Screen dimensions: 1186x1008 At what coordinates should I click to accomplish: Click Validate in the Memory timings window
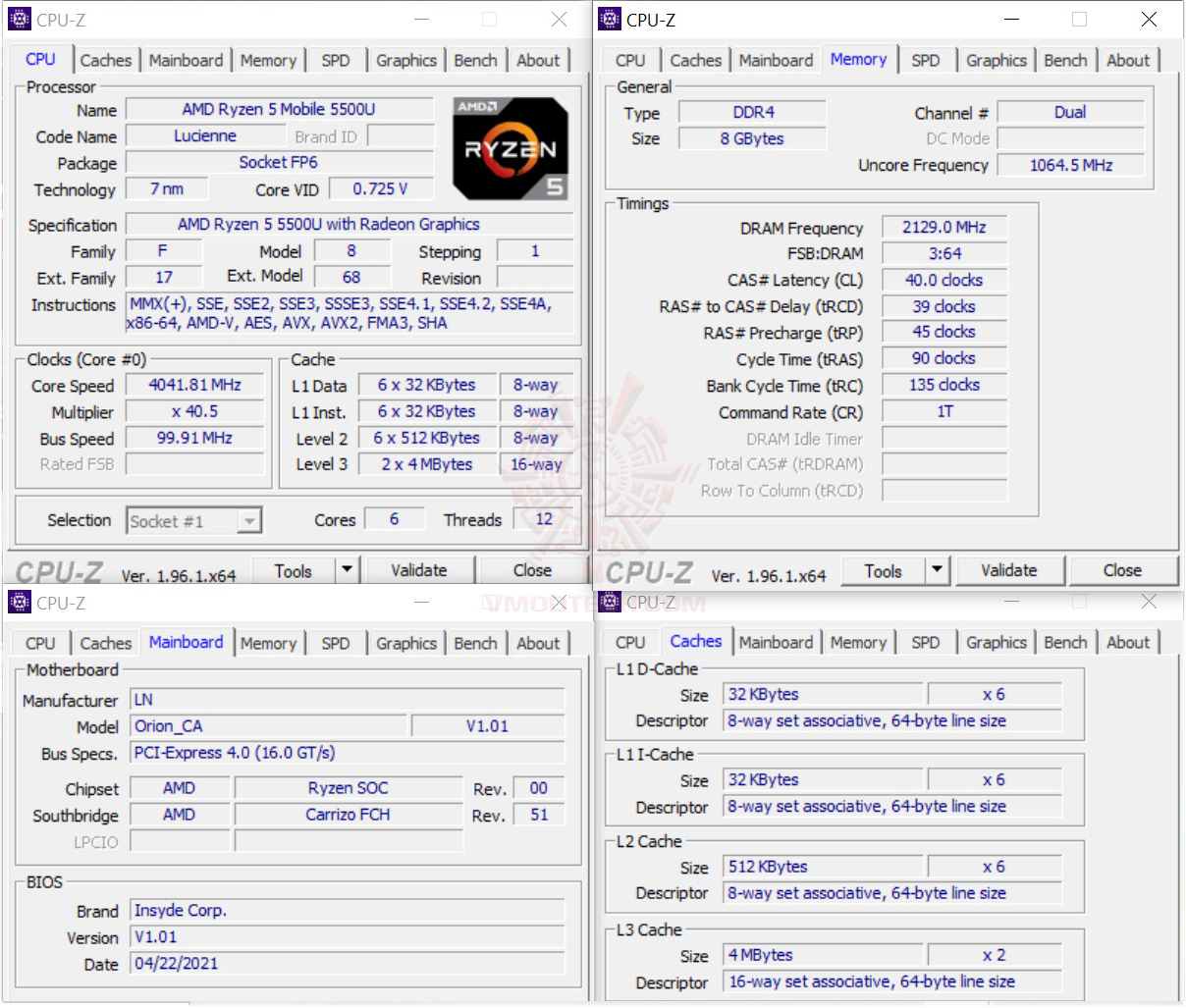pos(1008,570)
